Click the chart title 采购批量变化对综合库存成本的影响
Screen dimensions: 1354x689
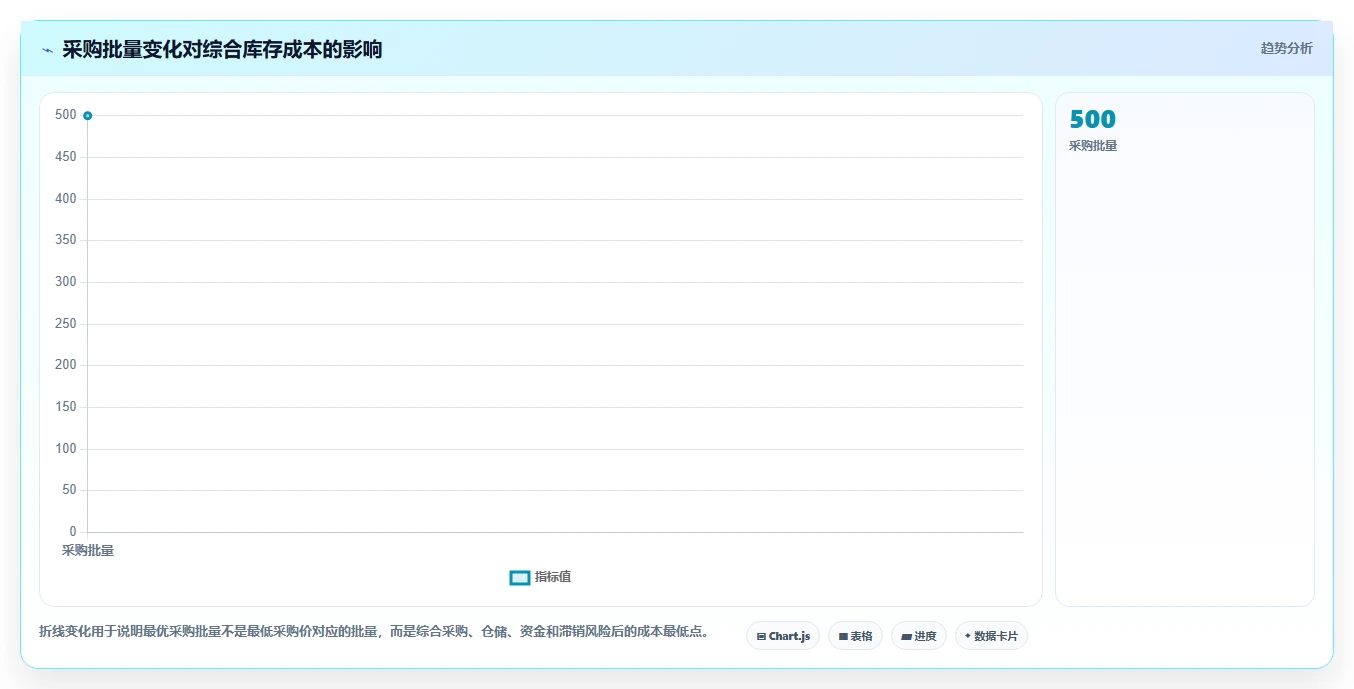pos(222,49)
